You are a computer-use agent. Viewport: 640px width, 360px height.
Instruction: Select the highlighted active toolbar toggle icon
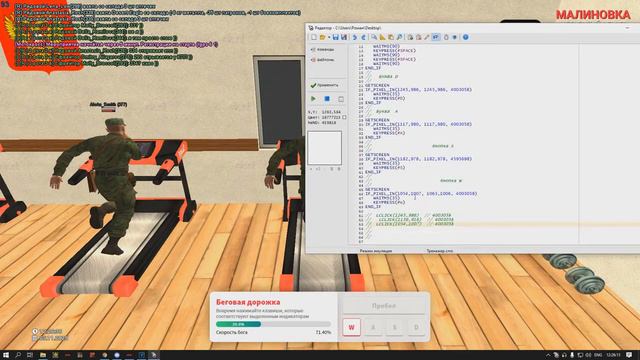pyautogui.click(x=436, y=37)
